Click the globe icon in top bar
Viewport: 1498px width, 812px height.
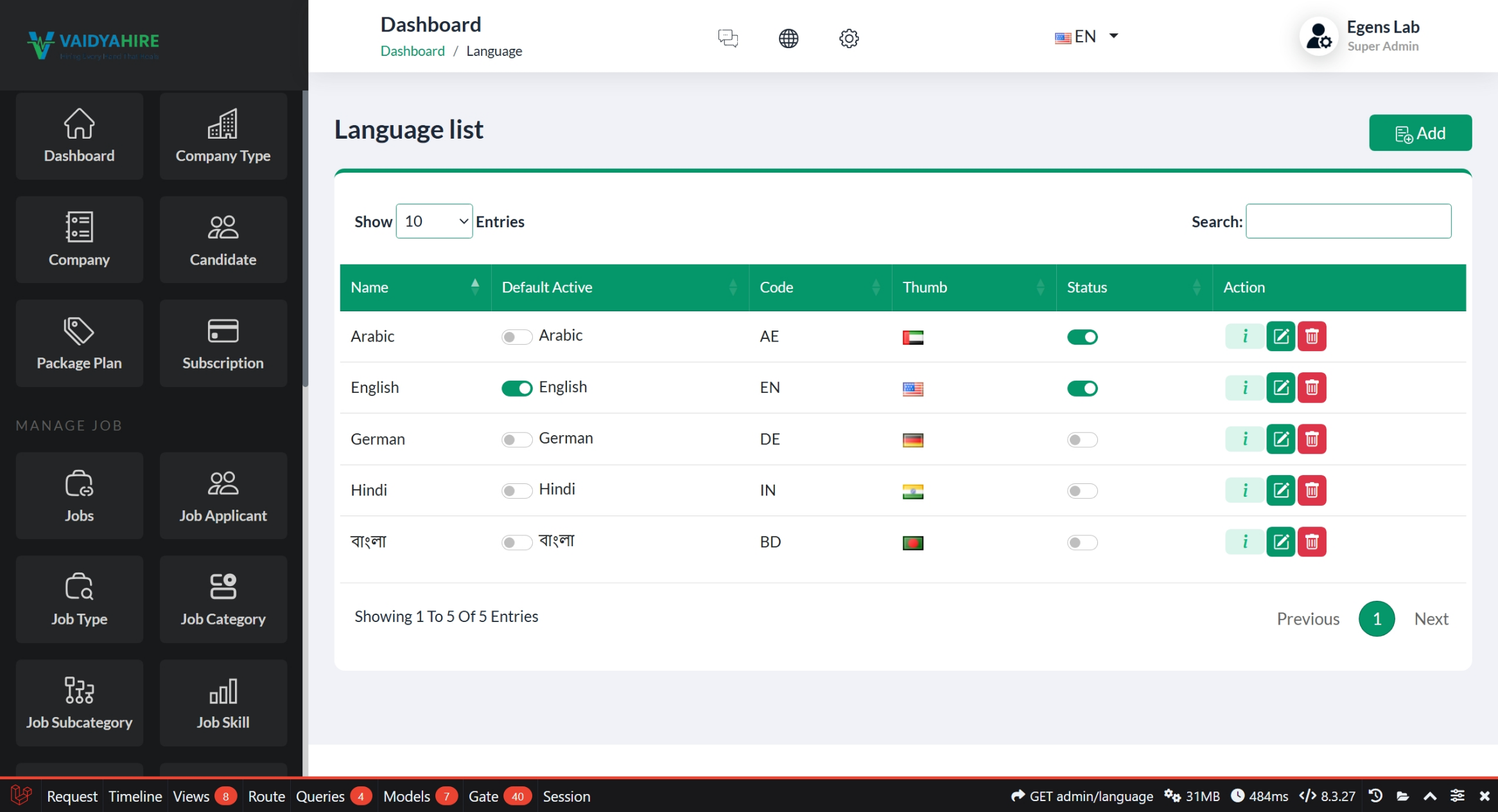pos(788,38)
